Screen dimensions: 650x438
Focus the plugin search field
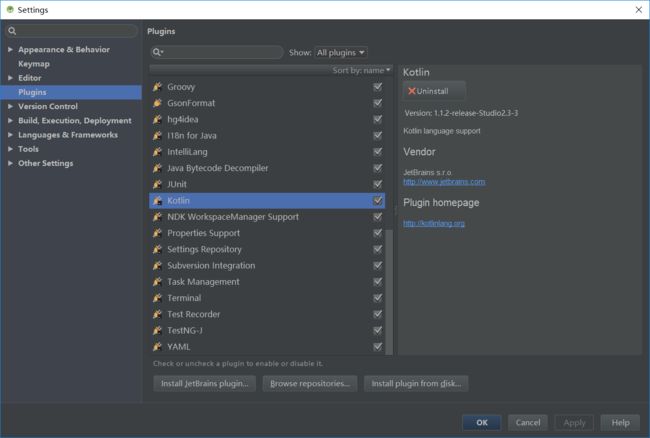[217, 52]
